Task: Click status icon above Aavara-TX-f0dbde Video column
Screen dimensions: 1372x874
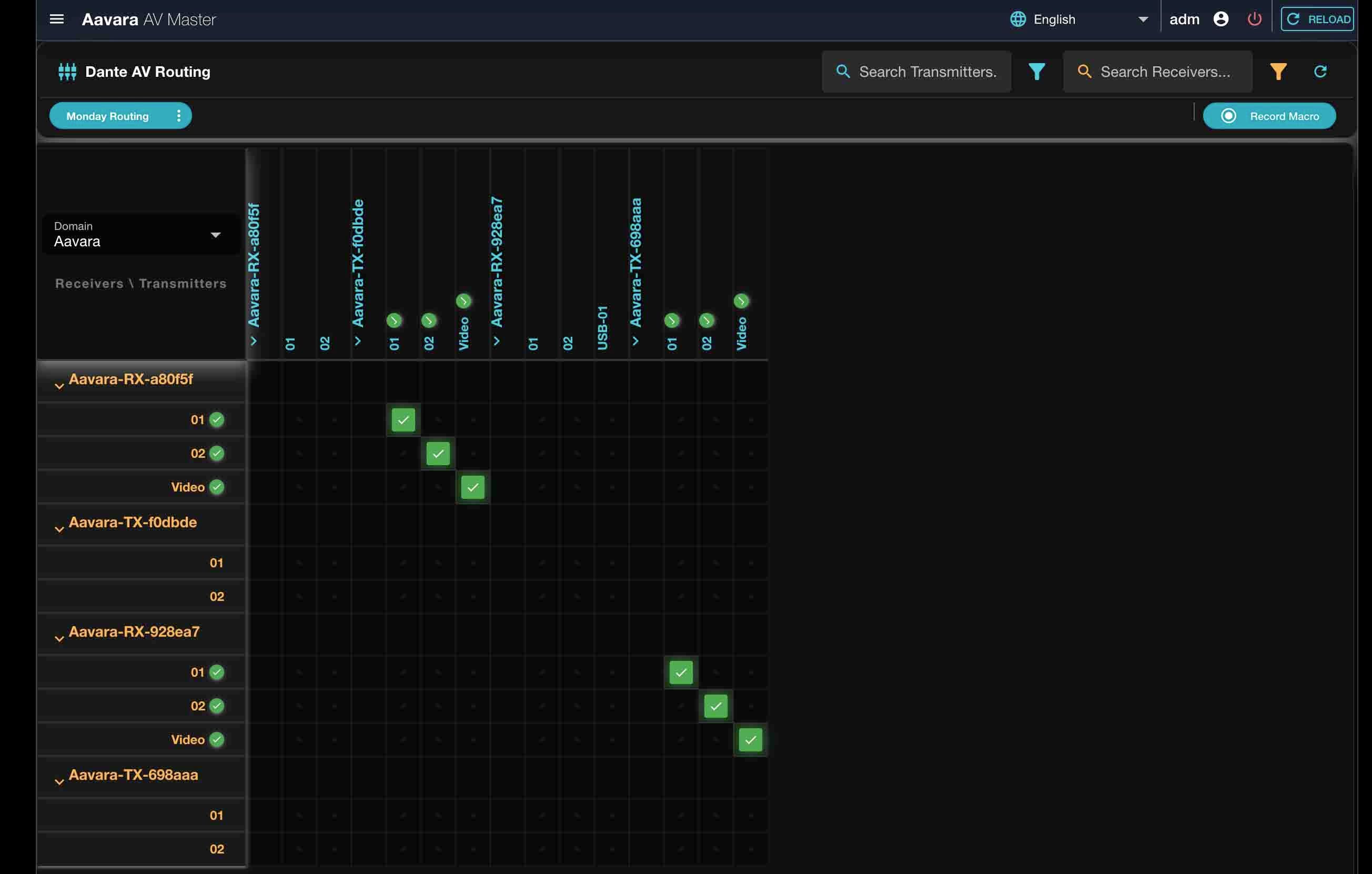Action: pyautogui.click(x=463, y=300)
